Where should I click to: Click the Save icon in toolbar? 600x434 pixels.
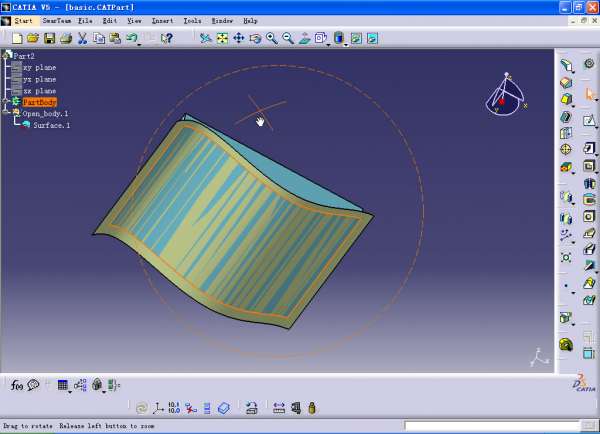pos(49,38)
